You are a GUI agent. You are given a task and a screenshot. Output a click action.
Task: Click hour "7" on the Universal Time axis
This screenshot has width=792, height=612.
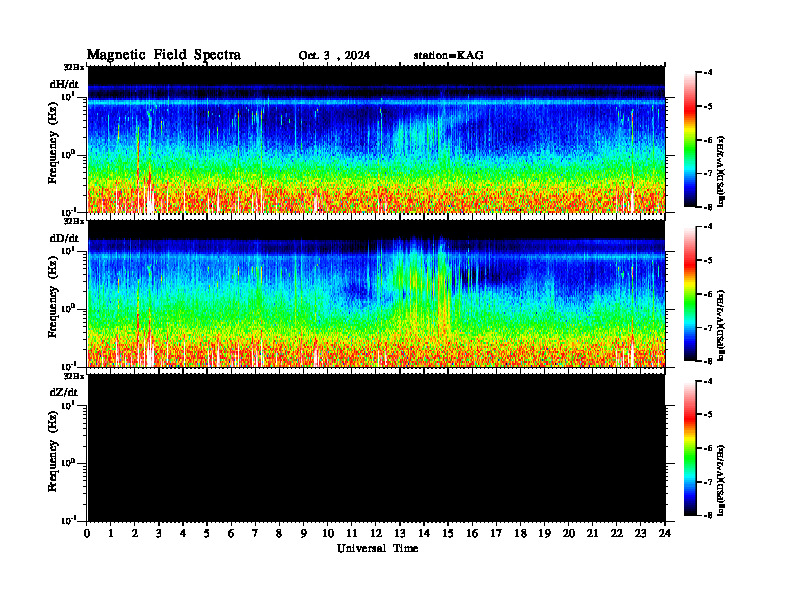click(x=255, y=533)
